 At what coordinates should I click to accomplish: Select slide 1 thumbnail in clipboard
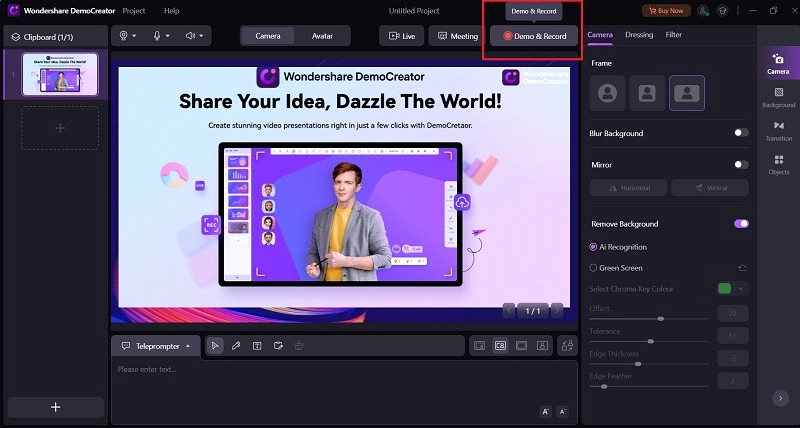[x=60, y=74]
